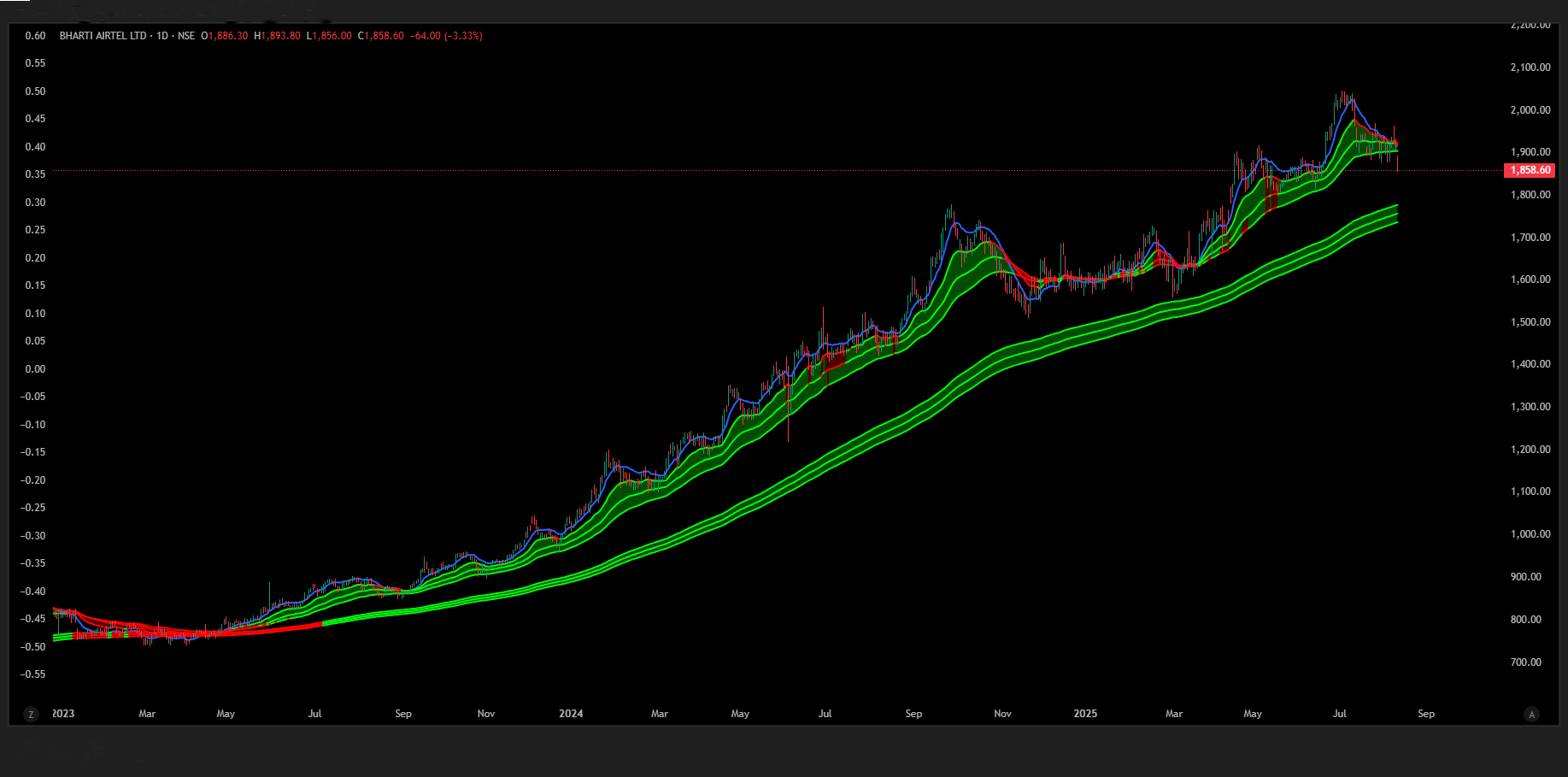Click the 2,100.00 level on price axis

click(1530, 68)
